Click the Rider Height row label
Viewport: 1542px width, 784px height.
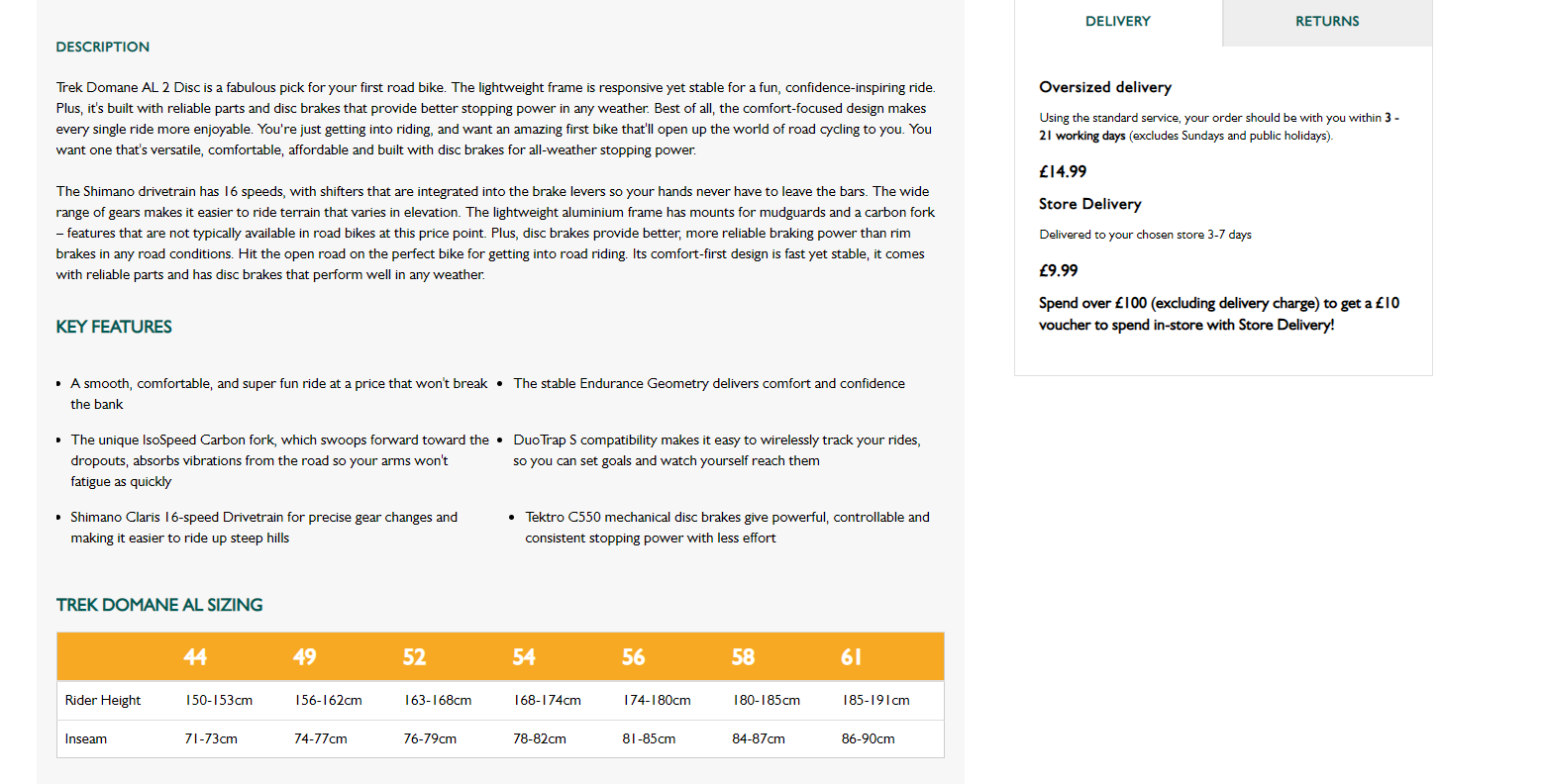pyautogui.click(x=103, y=701)
